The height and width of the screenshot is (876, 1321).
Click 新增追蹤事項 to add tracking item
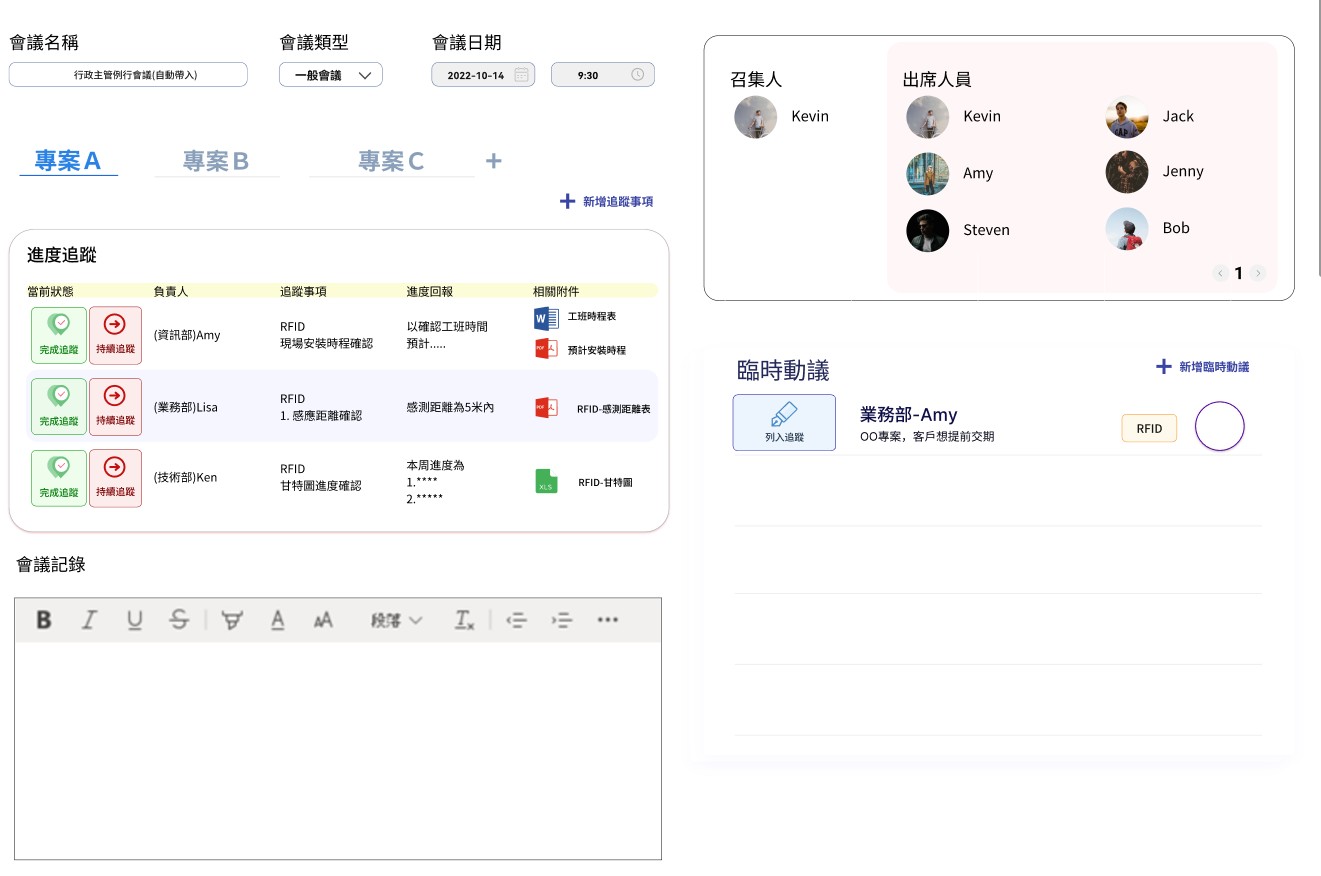607,201
